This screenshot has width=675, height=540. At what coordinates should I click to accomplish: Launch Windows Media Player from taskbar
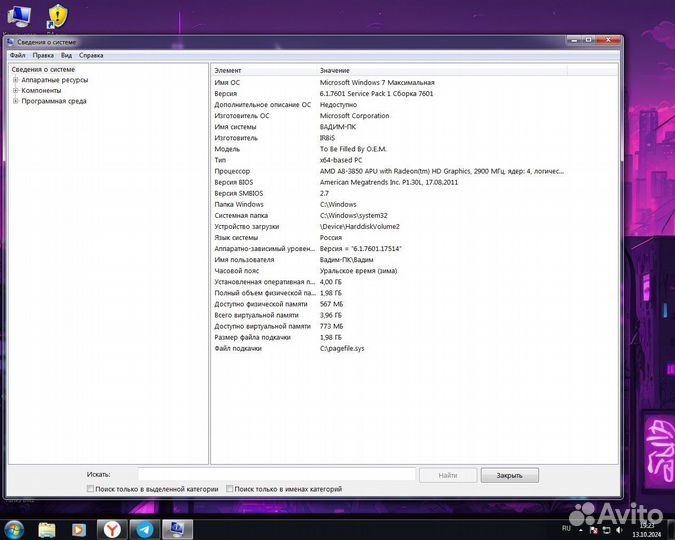[x=79, y=529]
